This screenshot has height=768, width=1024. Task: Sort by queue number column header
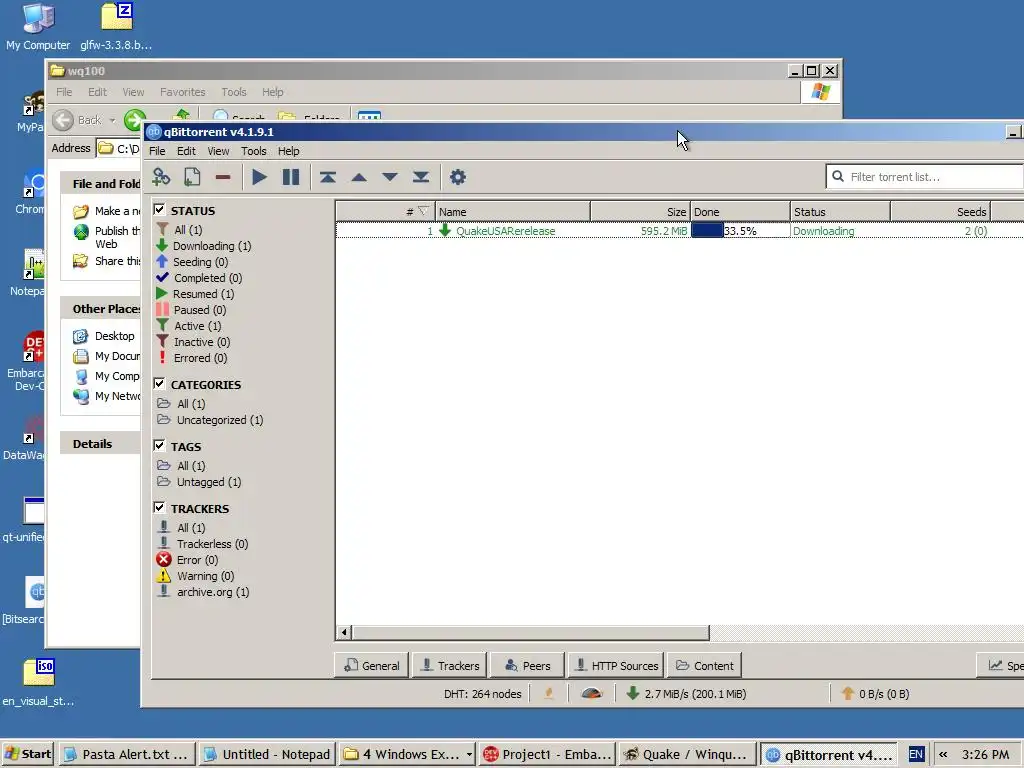point(385,212)
